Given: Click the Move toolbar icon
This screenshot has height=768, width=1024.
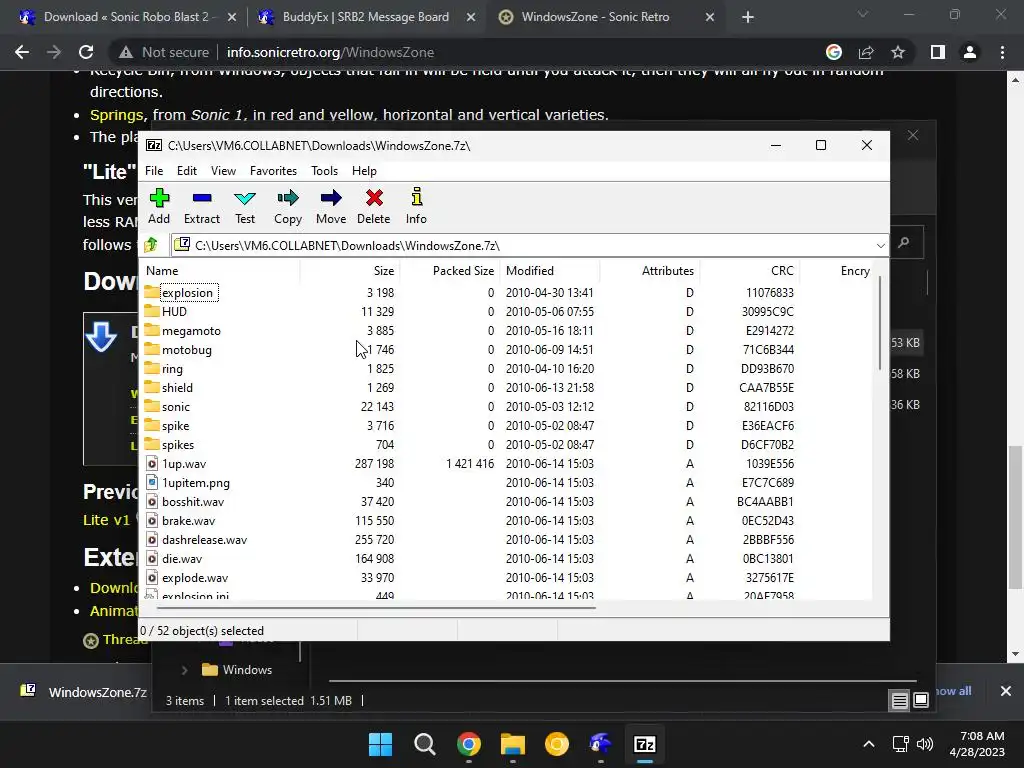Looking at the screenshot, I should 331,206.
